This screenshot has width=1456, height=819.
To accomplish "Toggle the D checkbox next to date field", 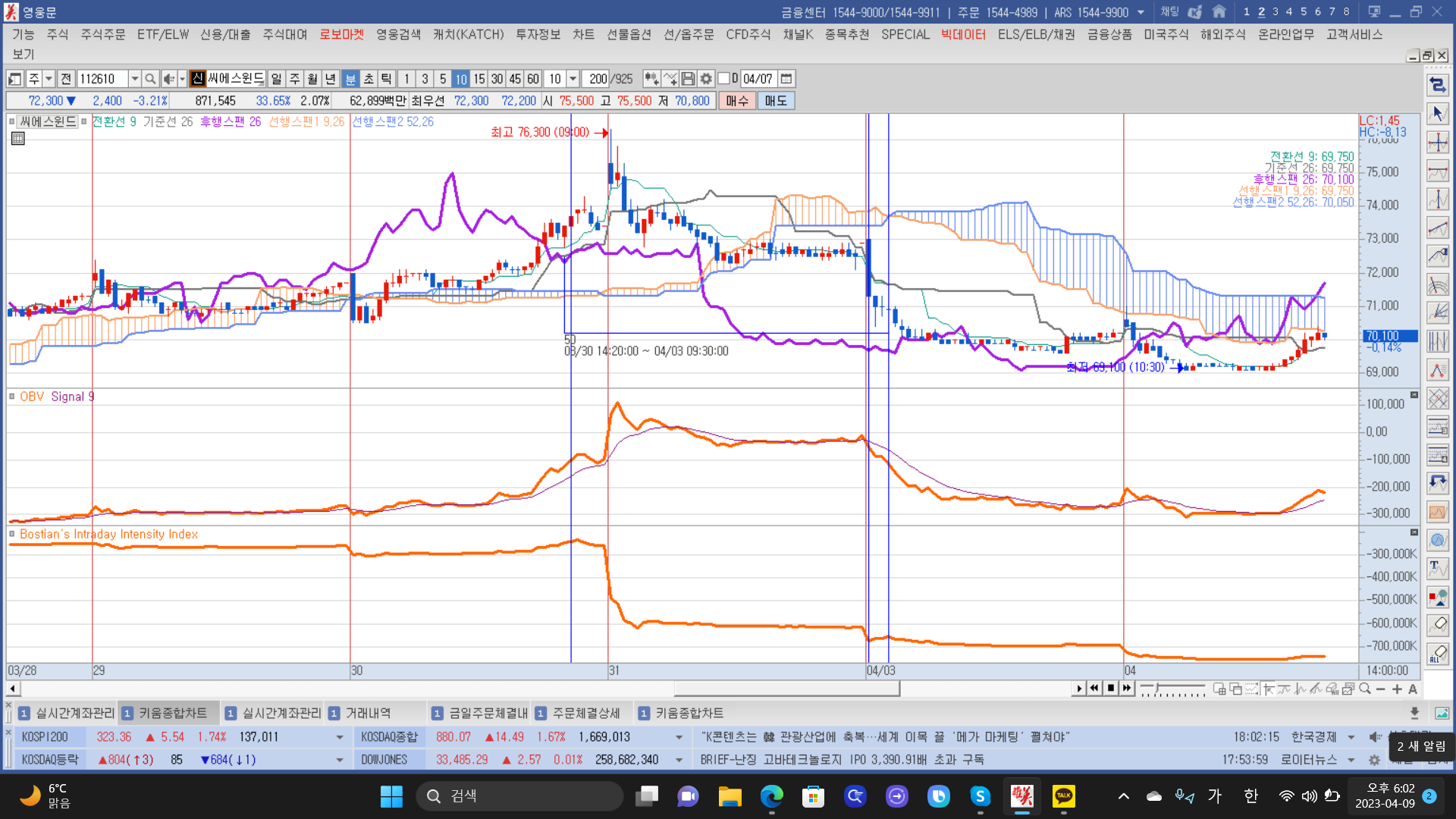I will click(723, 79).
